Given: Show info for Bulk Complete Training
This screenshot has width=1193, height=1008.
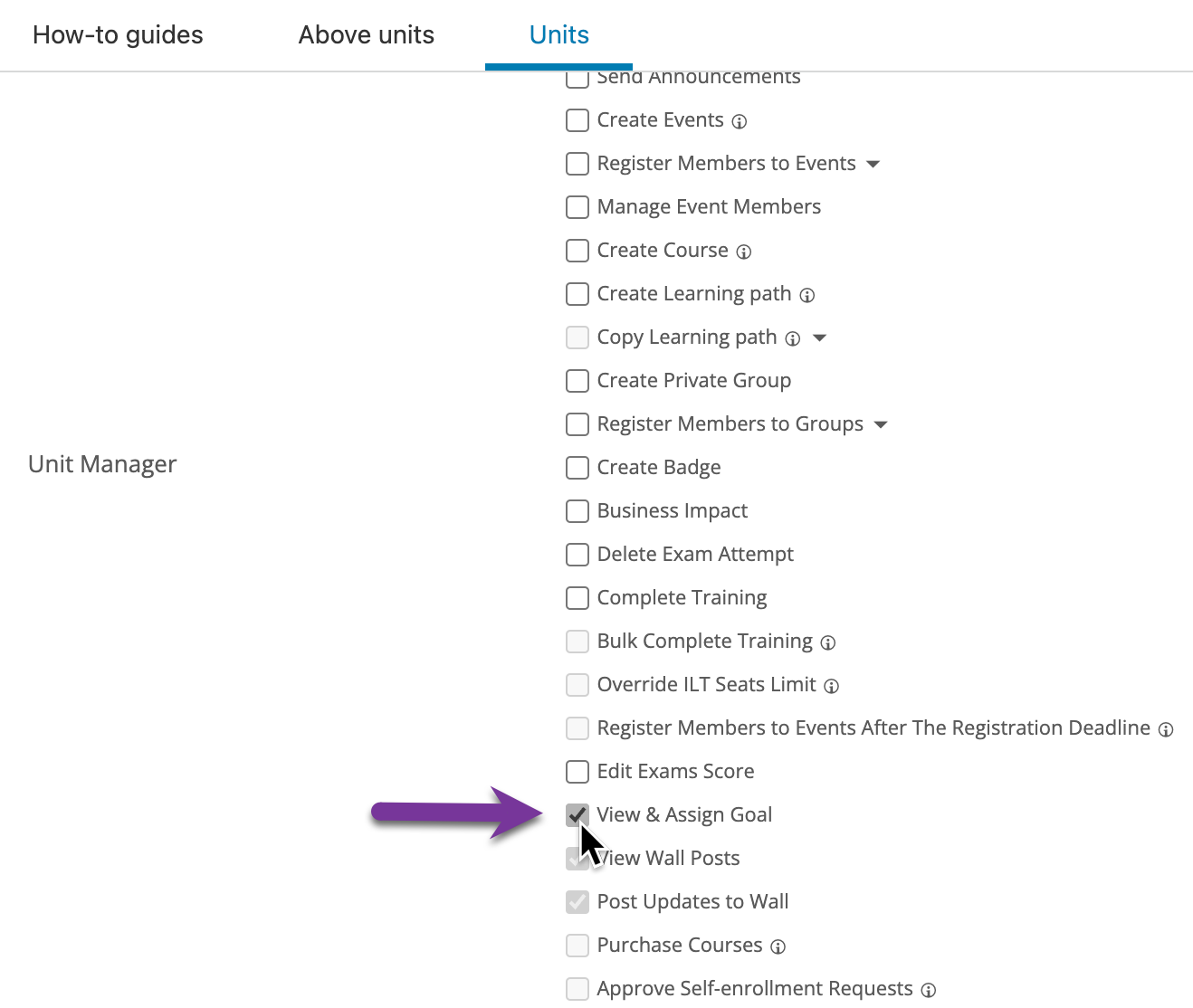Looking at the screenshot, I should (828, 642).
